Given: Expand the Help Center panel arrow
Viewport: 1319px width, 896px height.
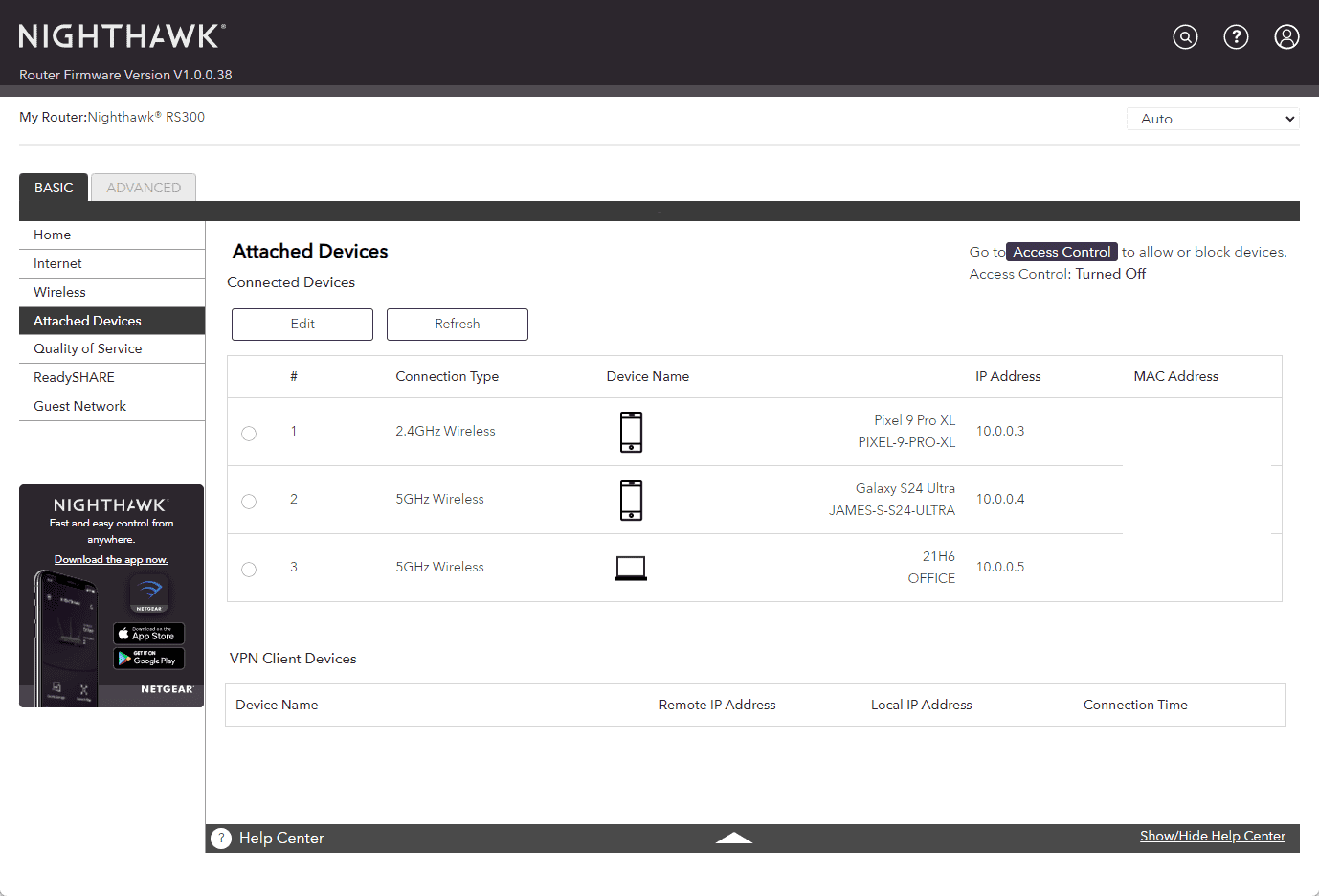Looking at the screenshot, I should (733, 839).
